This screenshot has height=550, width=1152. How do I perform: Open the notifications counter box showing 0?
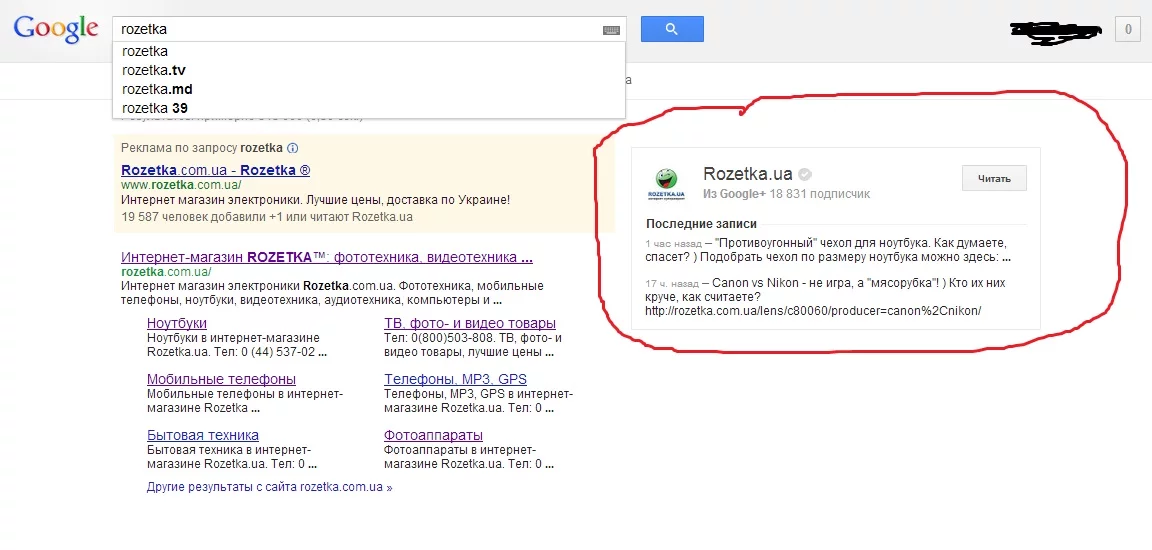point(1127,30)
